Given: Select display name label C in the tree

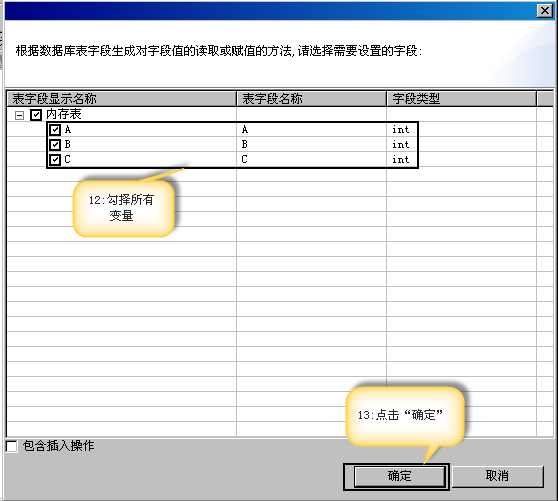Looking at the screenshot, I should tap(67, 159).
